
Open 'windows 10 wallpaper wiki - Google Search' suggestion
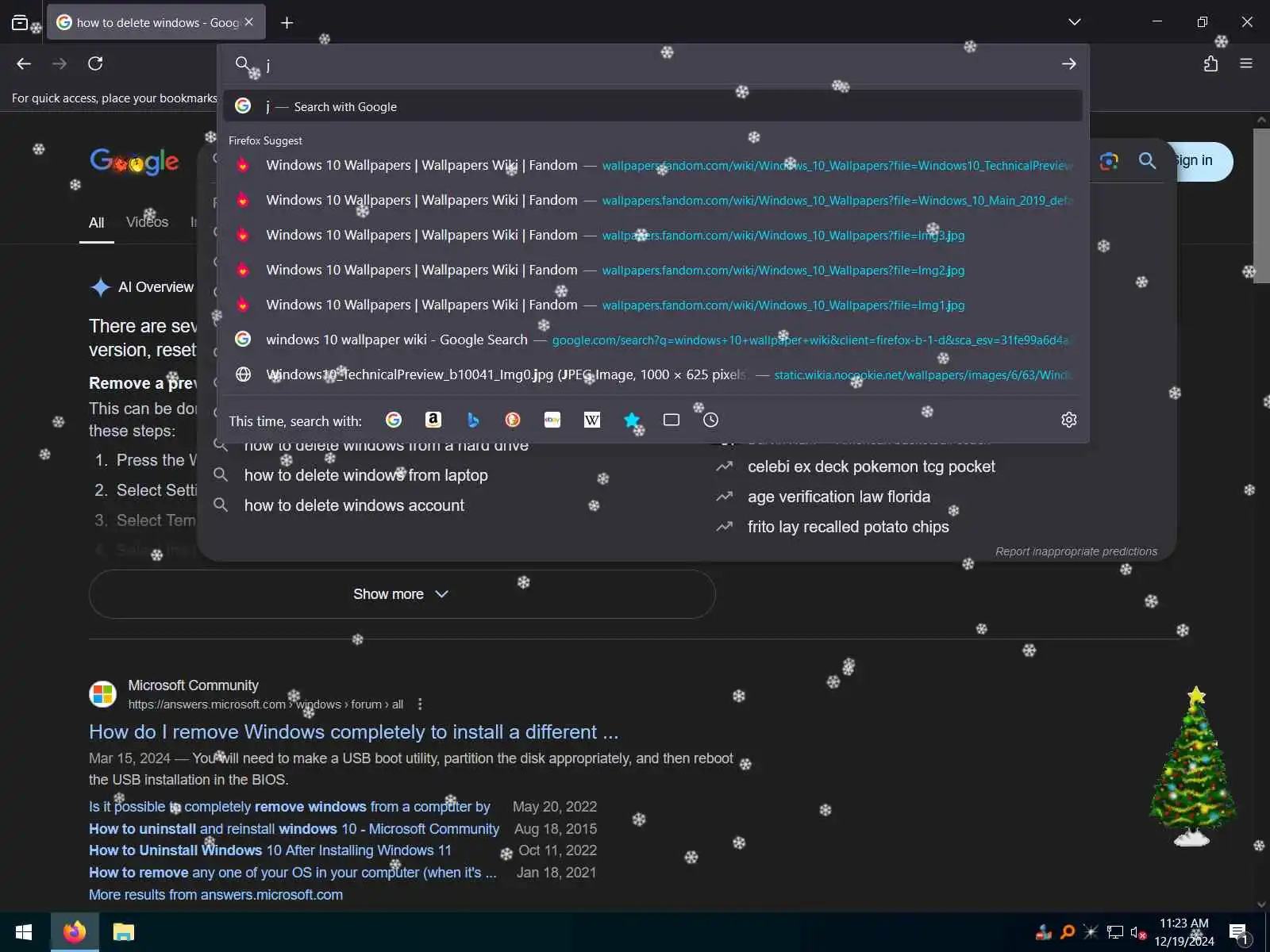pos(652,340)
